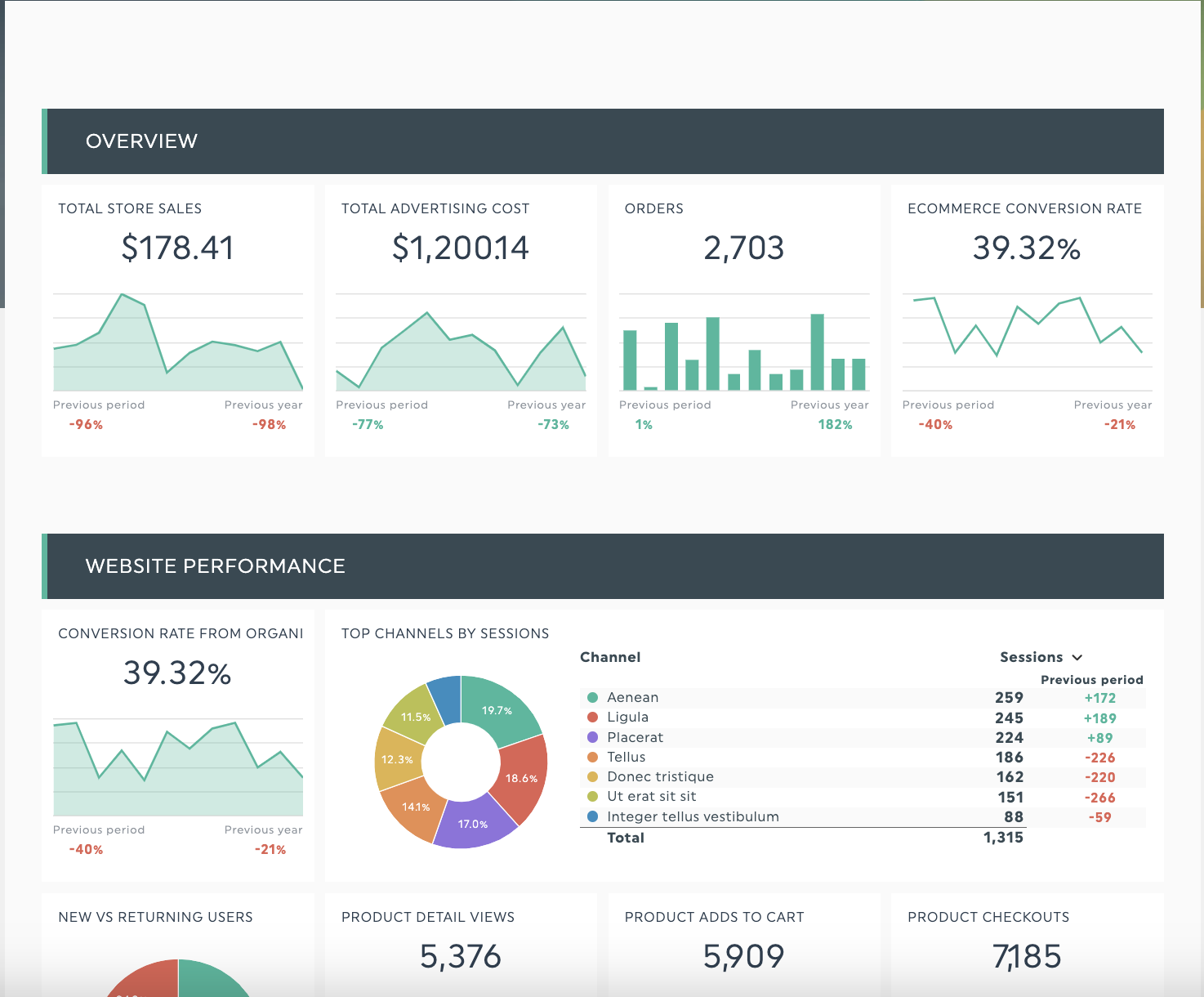Image resolution: width=1204 pixels, height=997 pixels.
Task: Click the 7,185 product checkouts value
Action: (x=1028, y=956)
